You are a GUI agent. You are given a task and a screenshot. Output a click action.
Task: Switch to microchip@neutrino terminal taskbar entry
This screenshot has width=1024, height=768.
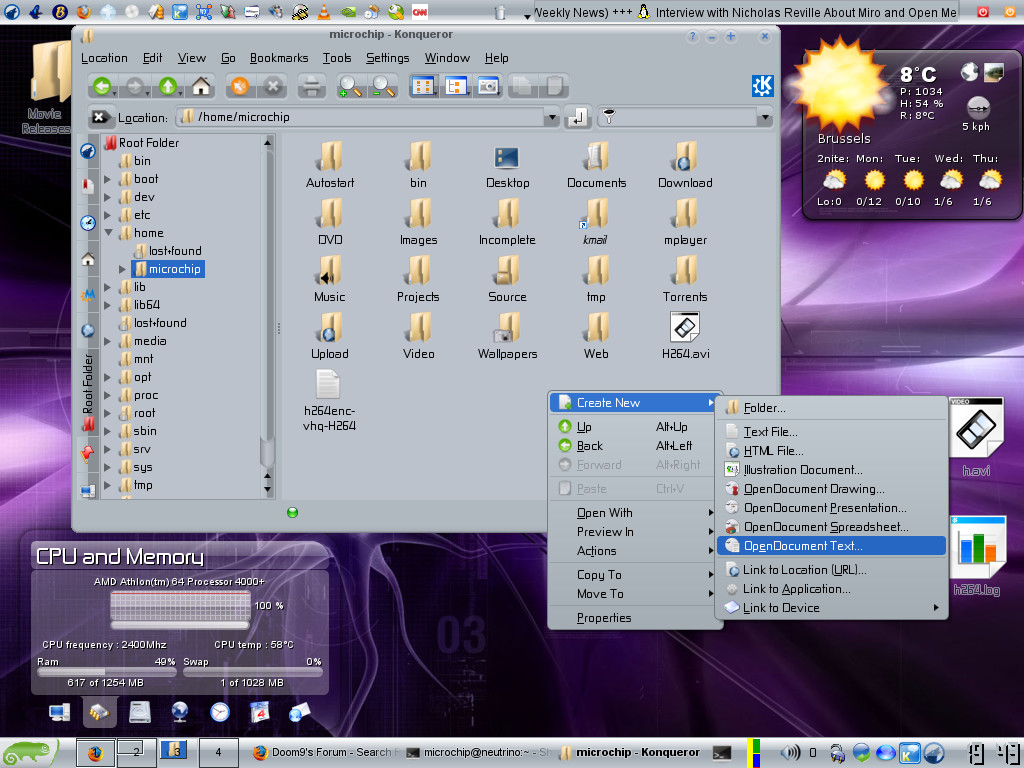pos(478,752)
